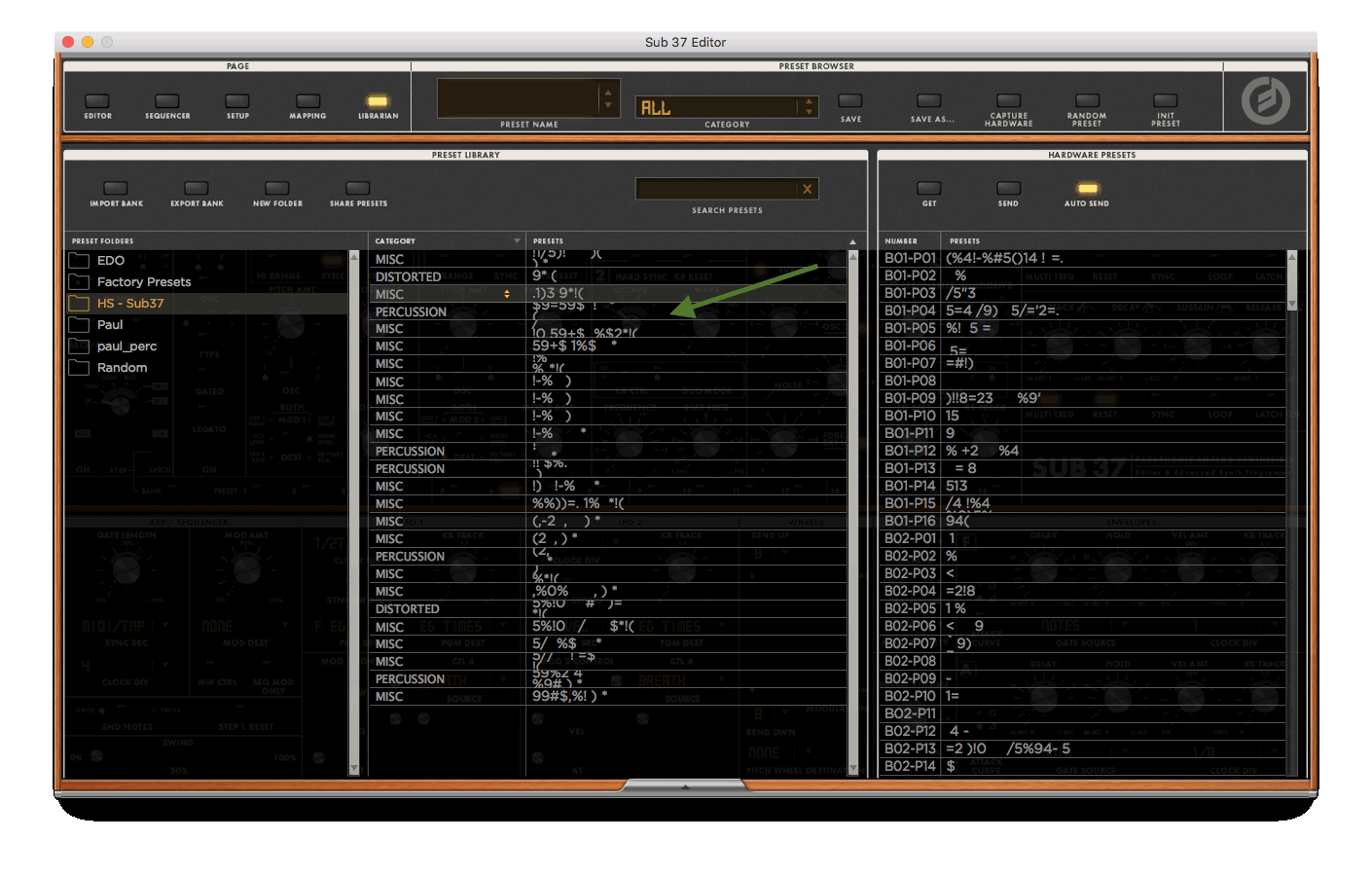
Task: Click the hardware presets scrollbar
Action: coord(1292,280)
